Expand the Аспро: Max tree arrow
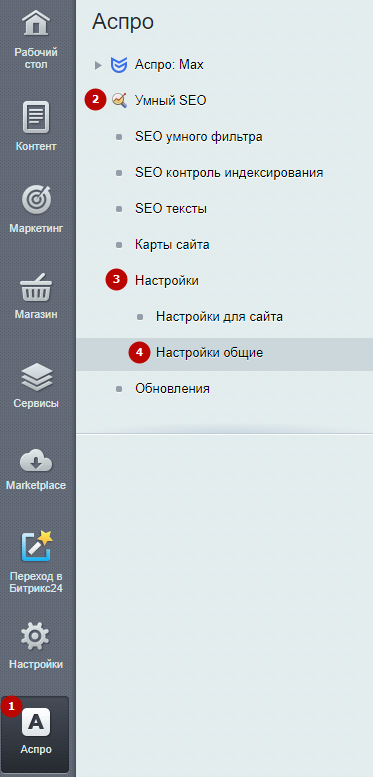The height and width of the screenshot is (777, 373). click(x=98, y=65)
